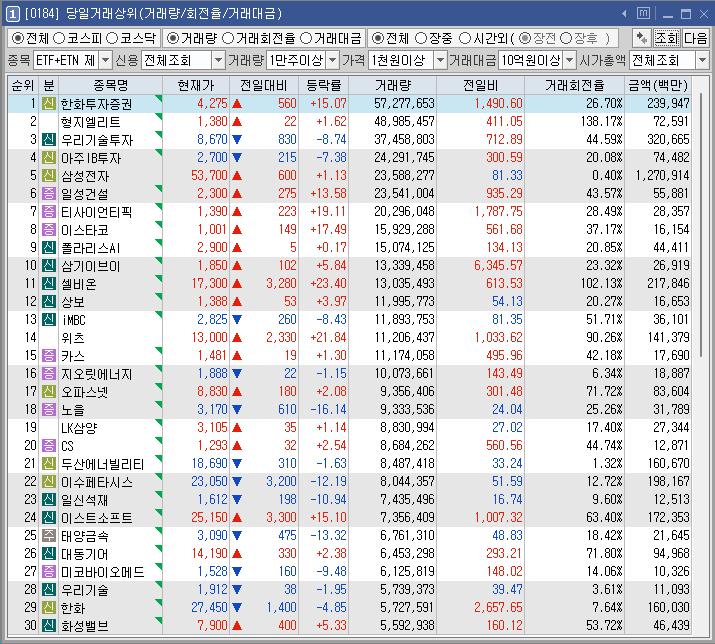Screen dimensions: 715x644
Task: Sort by 순위 column header
Action: coord(23,85)
